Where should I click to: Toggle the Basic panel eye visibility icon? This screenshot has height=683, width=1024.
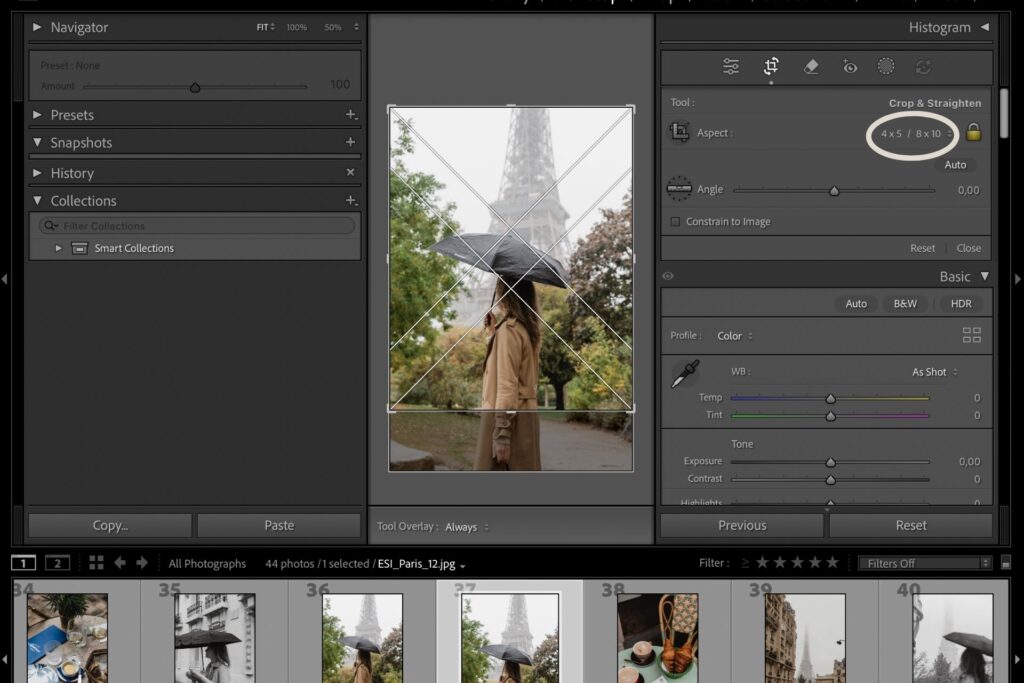point(667,276)
